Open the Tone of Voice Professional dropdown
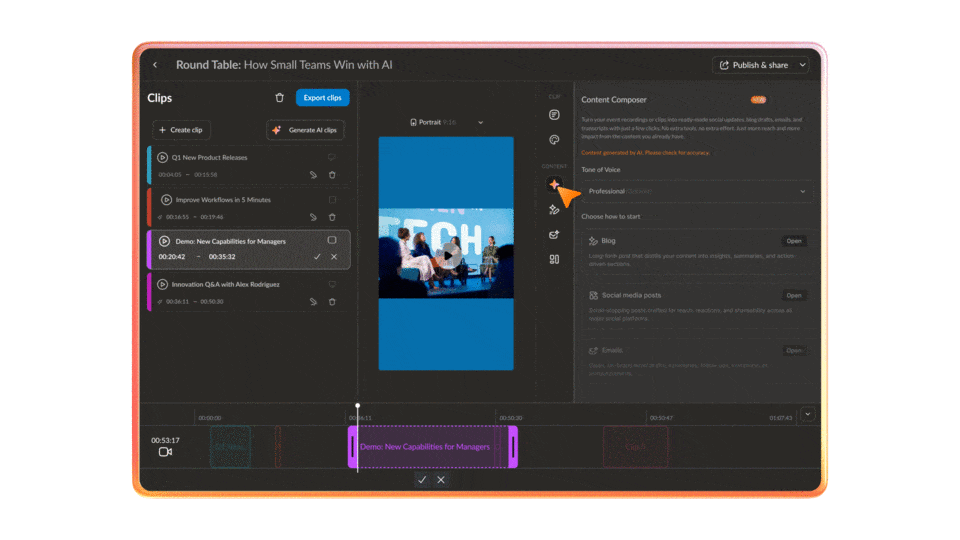960x540 pixels. [x=697, y=192]
